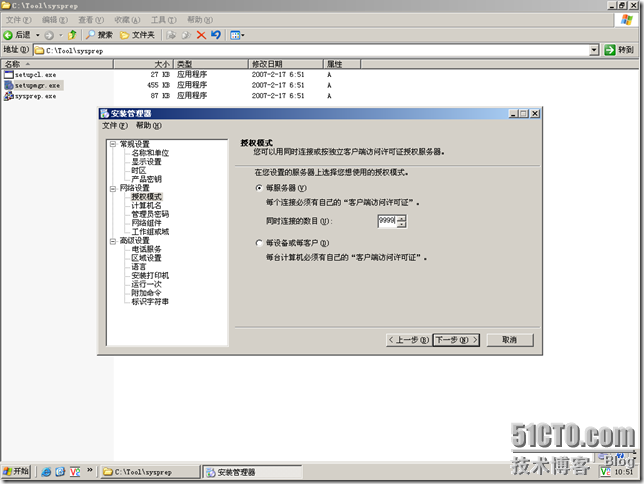
Task: Click the second quick launch icon
Action: 60,472
